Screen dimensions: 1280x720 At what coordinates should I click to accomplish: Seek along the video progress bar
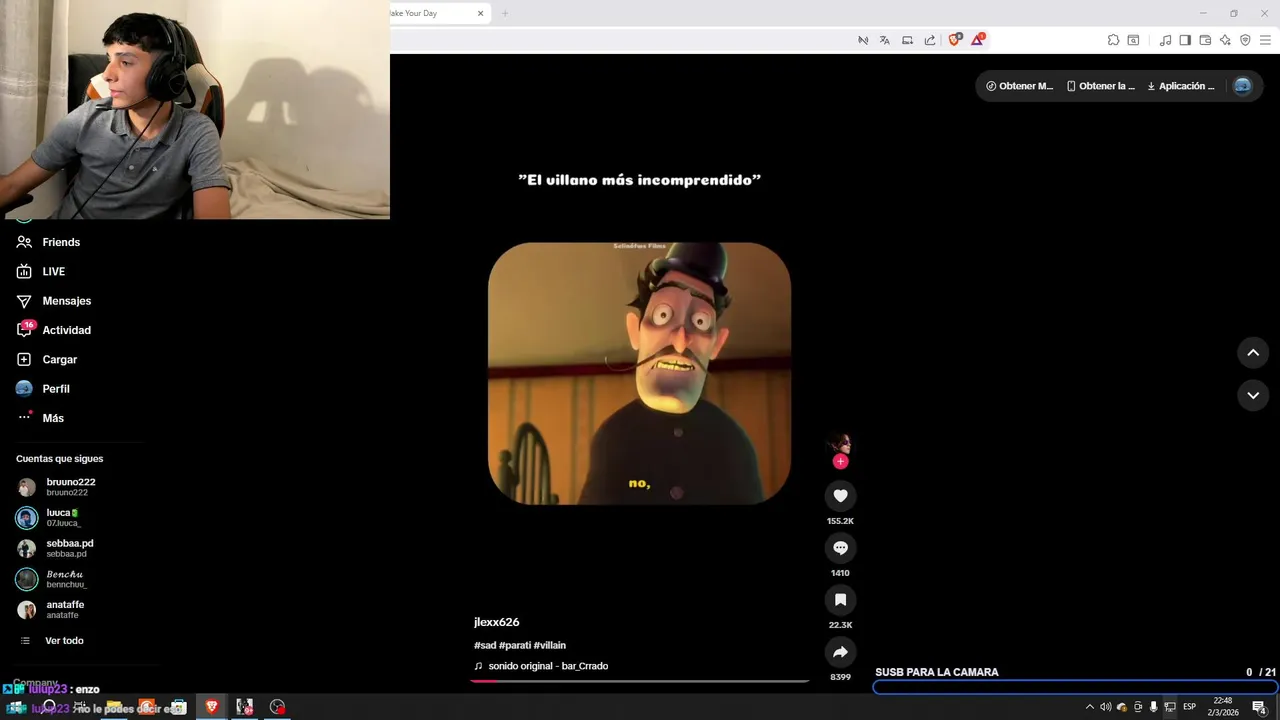point(640,681)
